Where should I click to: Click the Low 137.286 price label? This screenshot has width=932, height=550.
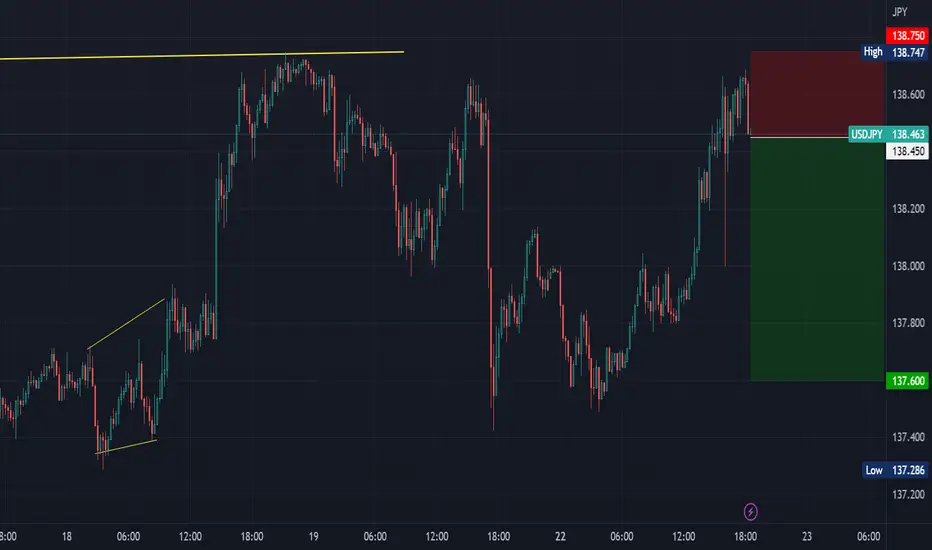click(x=895, y=470)
